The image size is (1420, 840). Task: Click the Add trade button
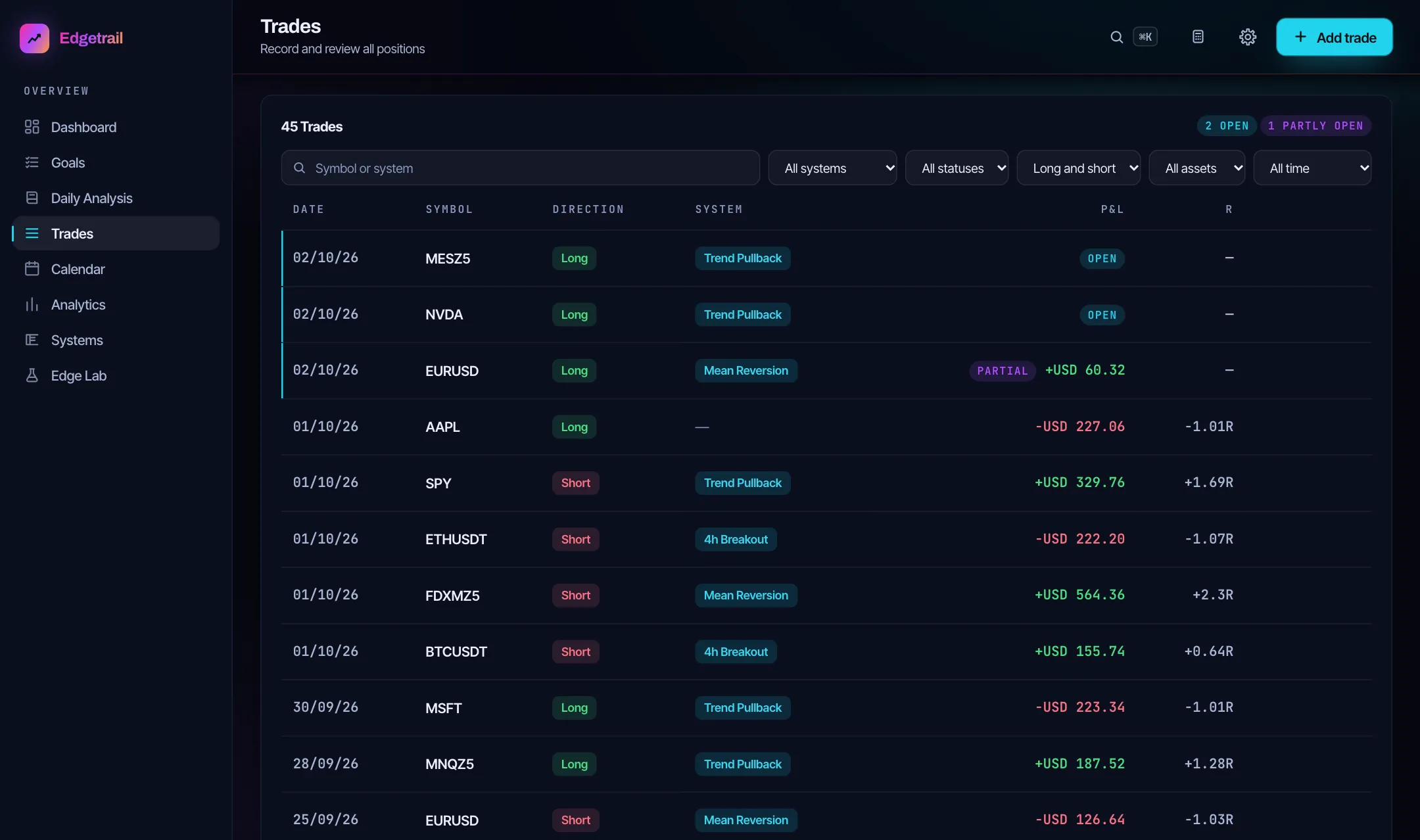pos(1334,37)
